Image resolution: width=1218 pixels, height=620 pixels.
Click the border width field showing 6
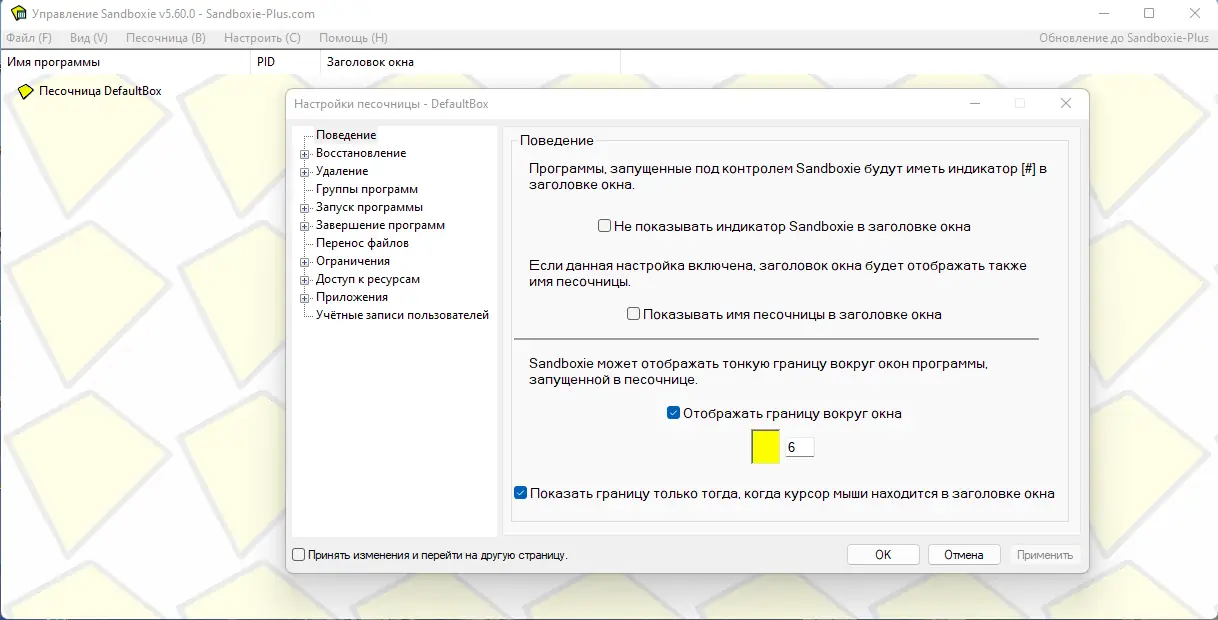[799, 447]
